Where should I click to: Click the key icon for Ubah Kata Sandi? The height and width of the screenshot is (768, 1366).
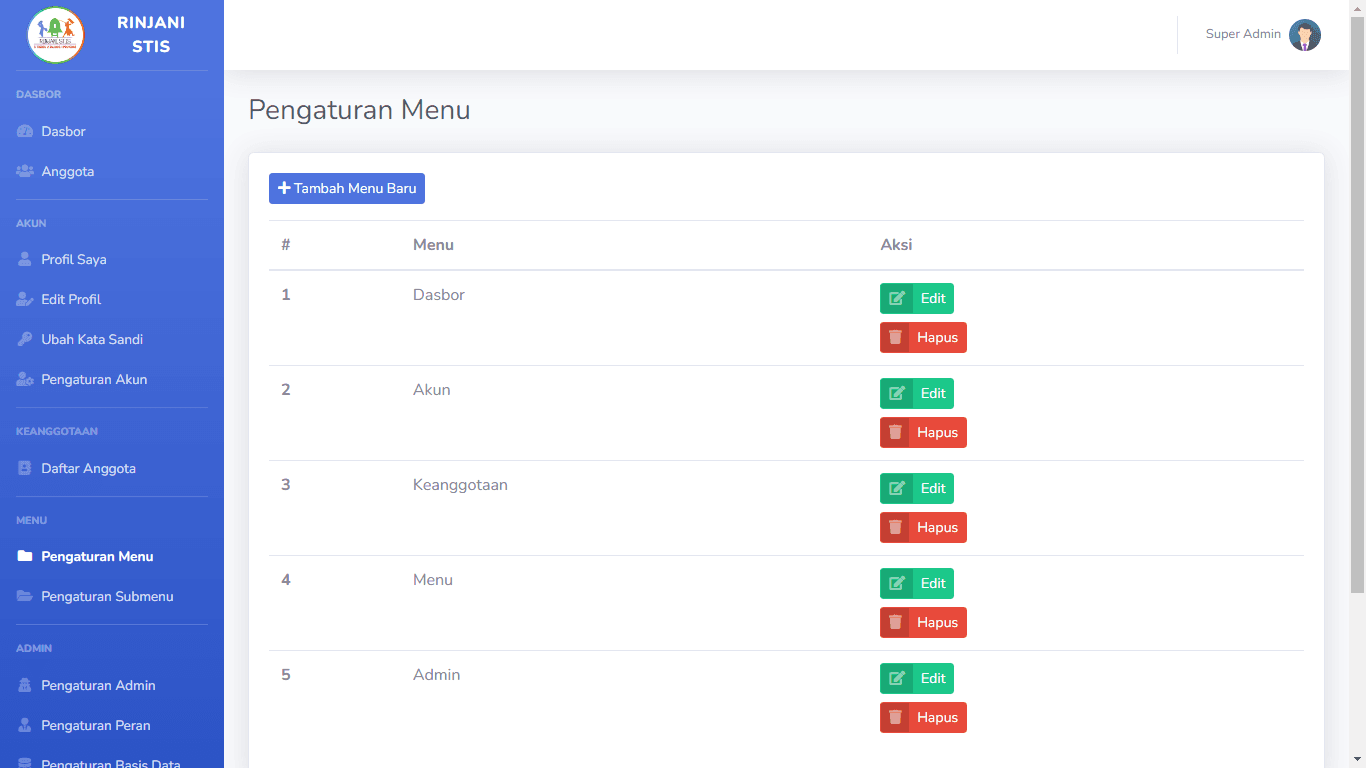pos(25,340)
